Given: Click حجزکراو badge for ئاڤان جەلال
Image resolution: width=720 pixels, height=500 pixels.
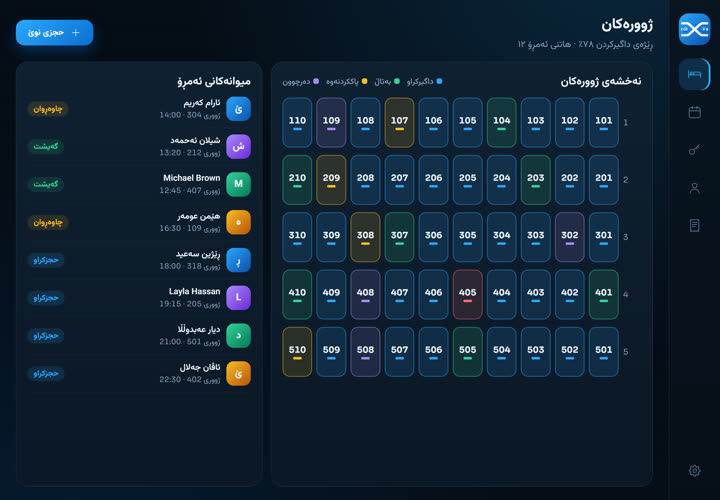Looking at the screenshot, I should click(46, 373).
